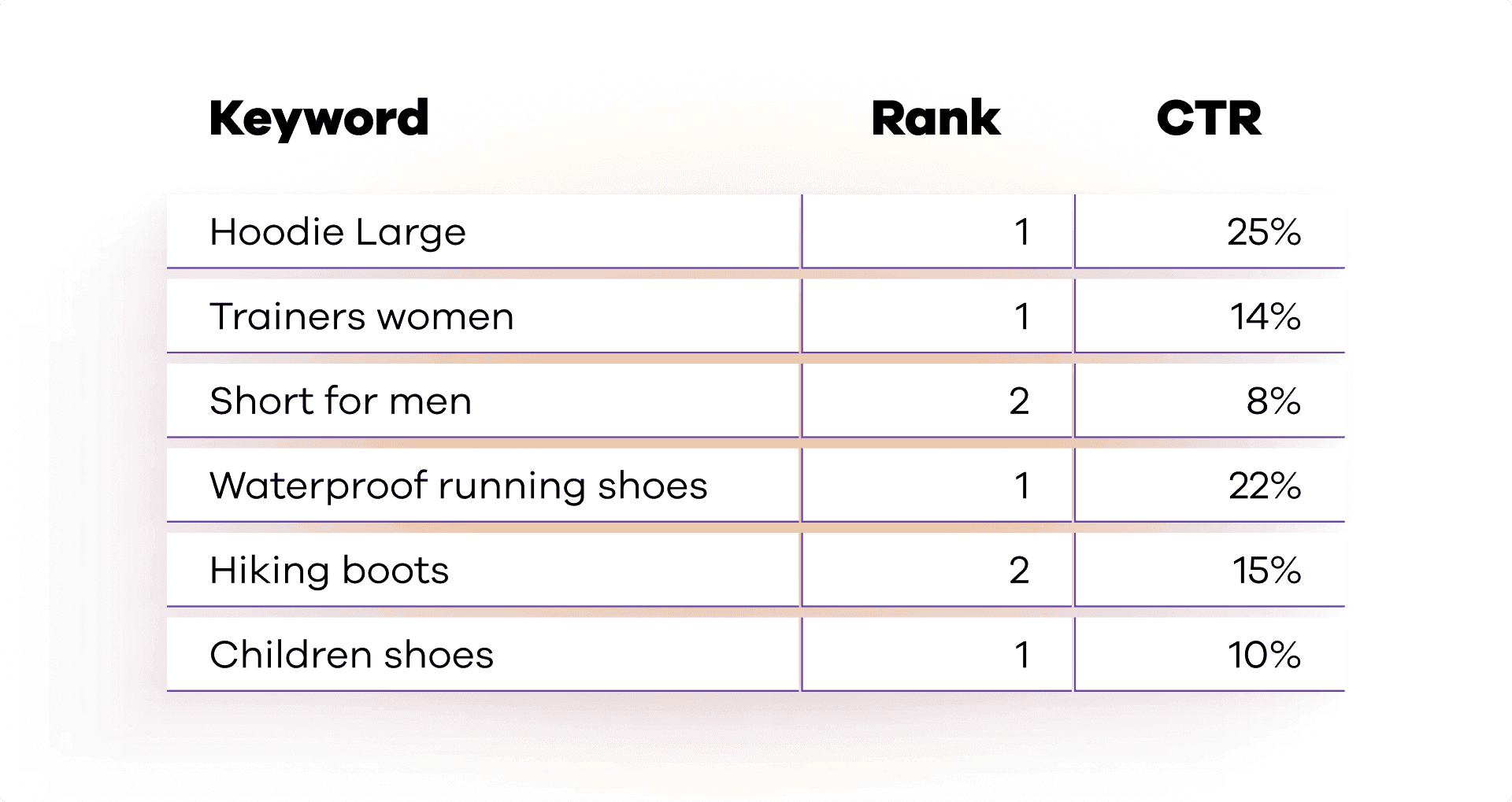
Task: Select the Hiking boots keyword cell
Action: point(484,570)
